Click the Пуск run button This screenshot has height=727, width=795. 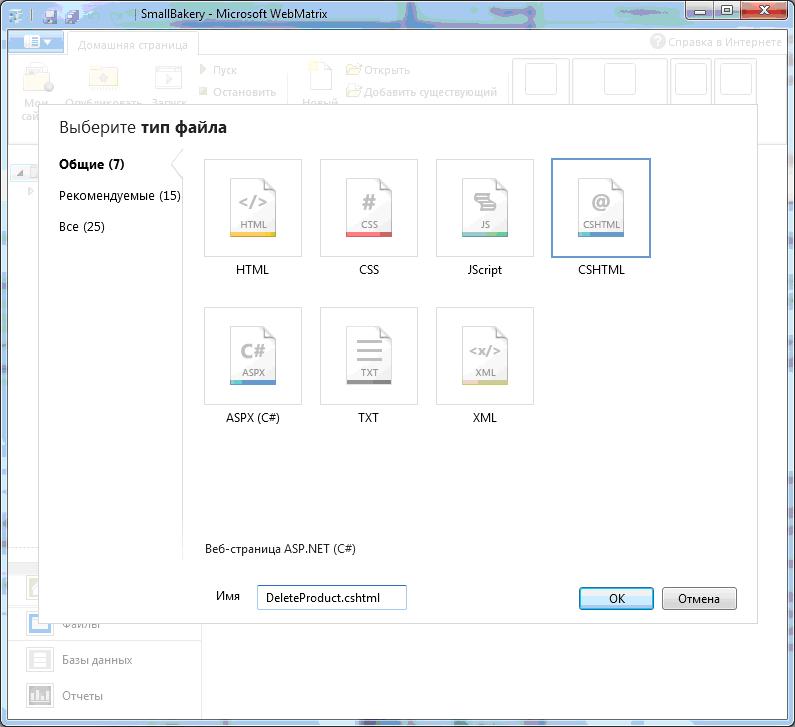[218, 70]
